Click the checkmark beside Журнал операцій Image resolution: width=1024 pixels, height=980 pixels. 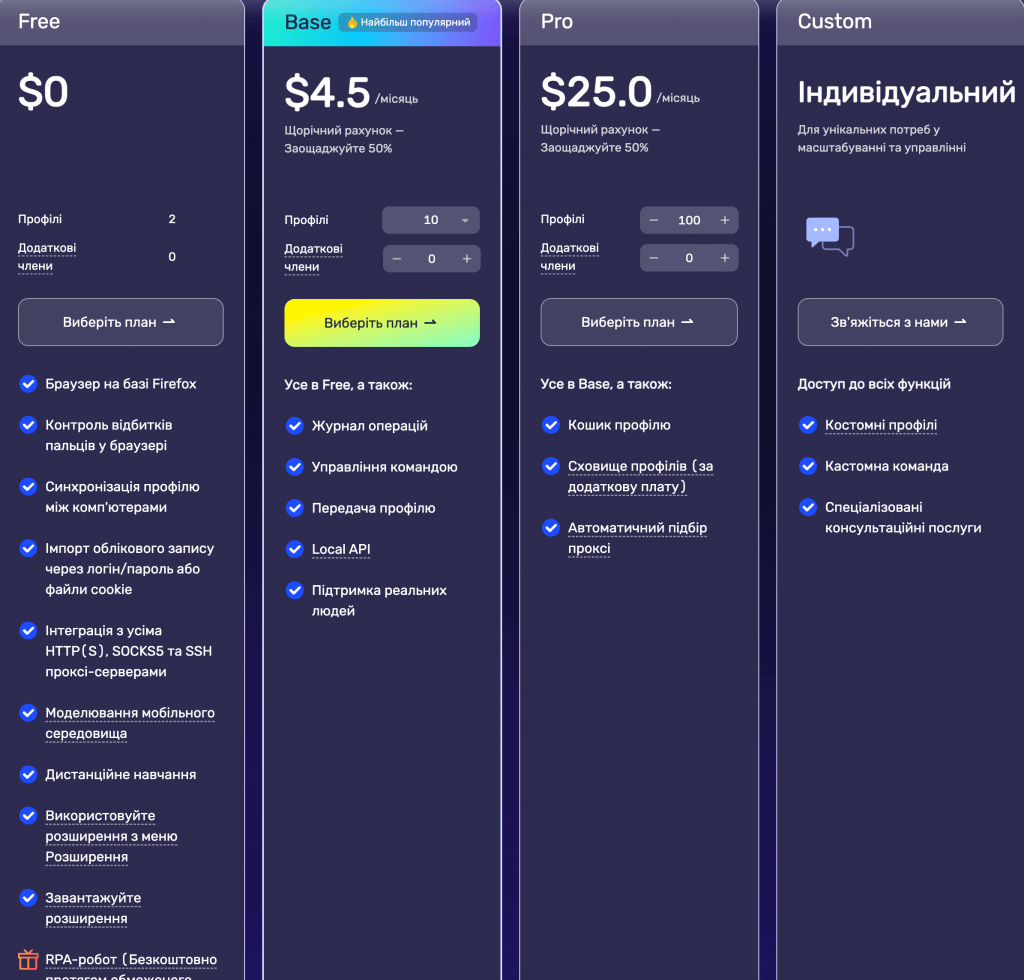(x=295, y=426)
